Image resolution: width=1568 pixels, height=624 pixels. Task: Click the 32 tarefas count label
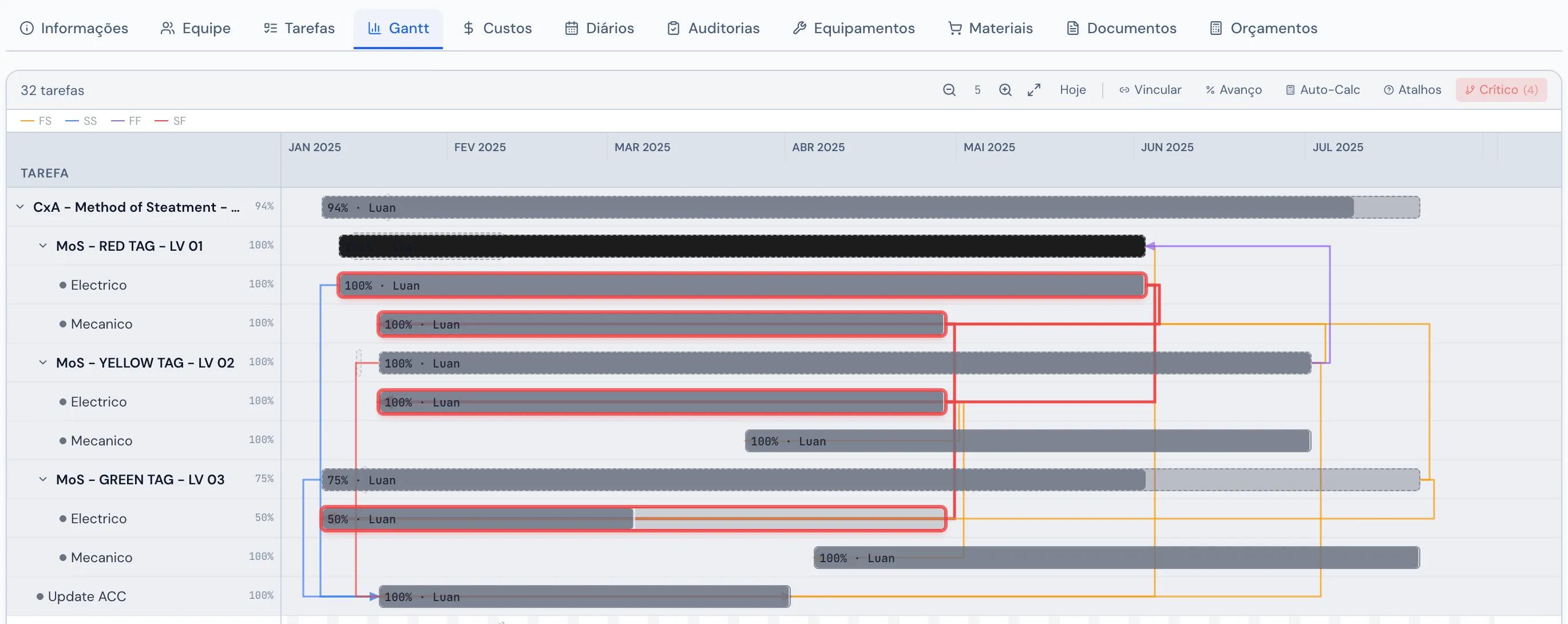pyautogui.click(x=52, y=90)
